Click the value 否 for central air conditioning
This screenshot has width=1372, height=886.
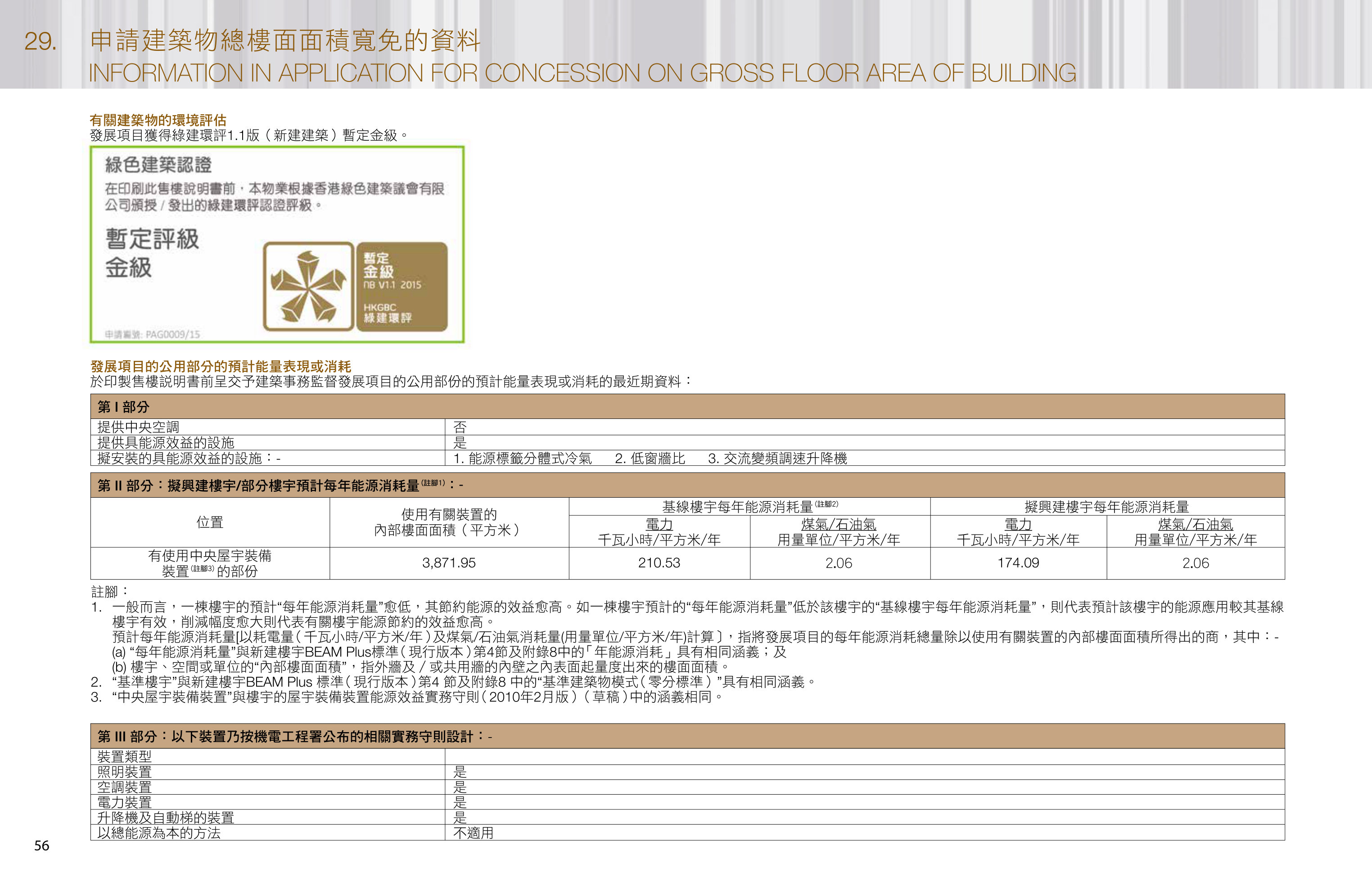click(460, 427)
